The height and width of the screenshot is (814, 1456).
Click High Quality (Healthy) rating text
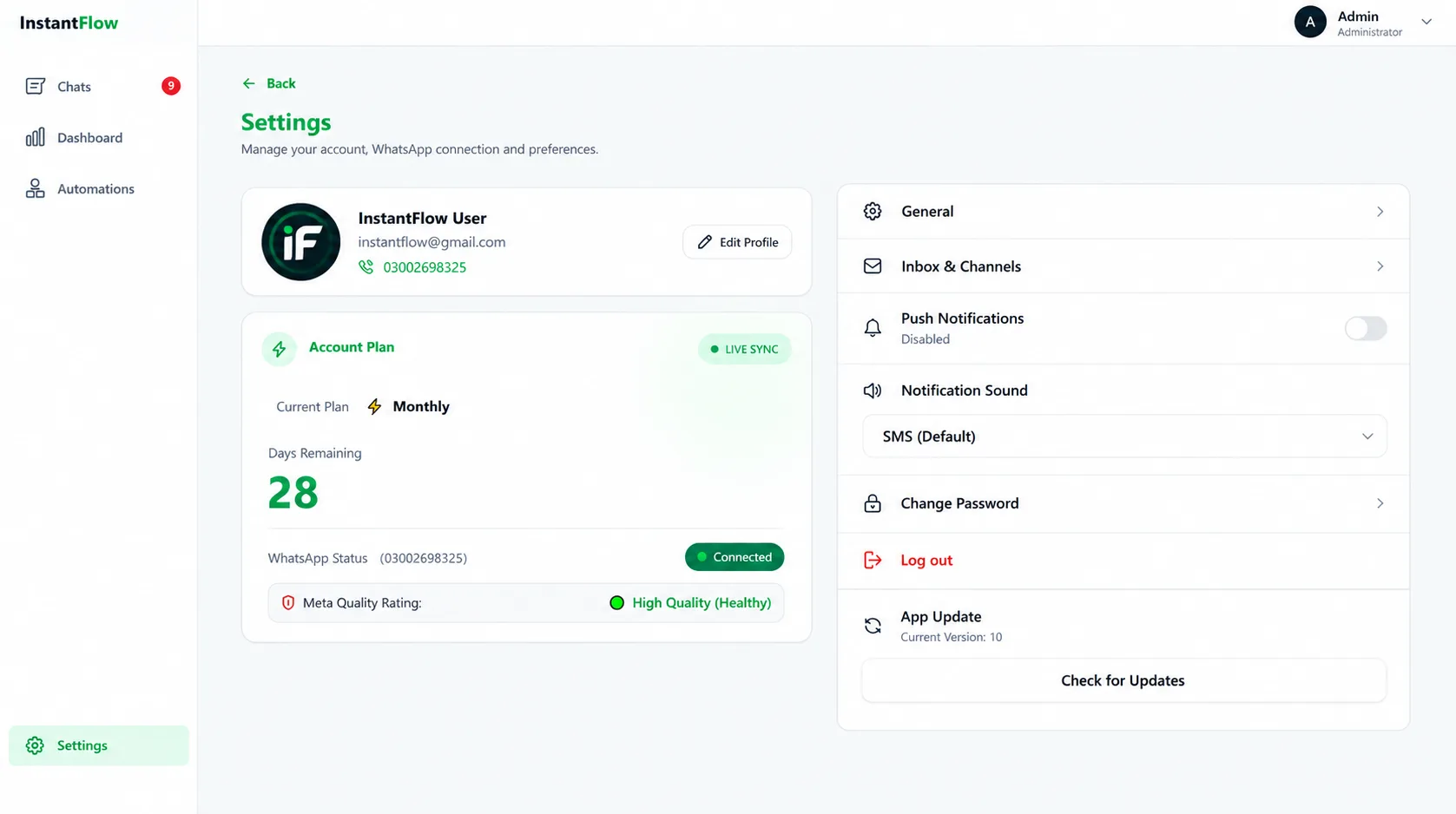(702, 602)
